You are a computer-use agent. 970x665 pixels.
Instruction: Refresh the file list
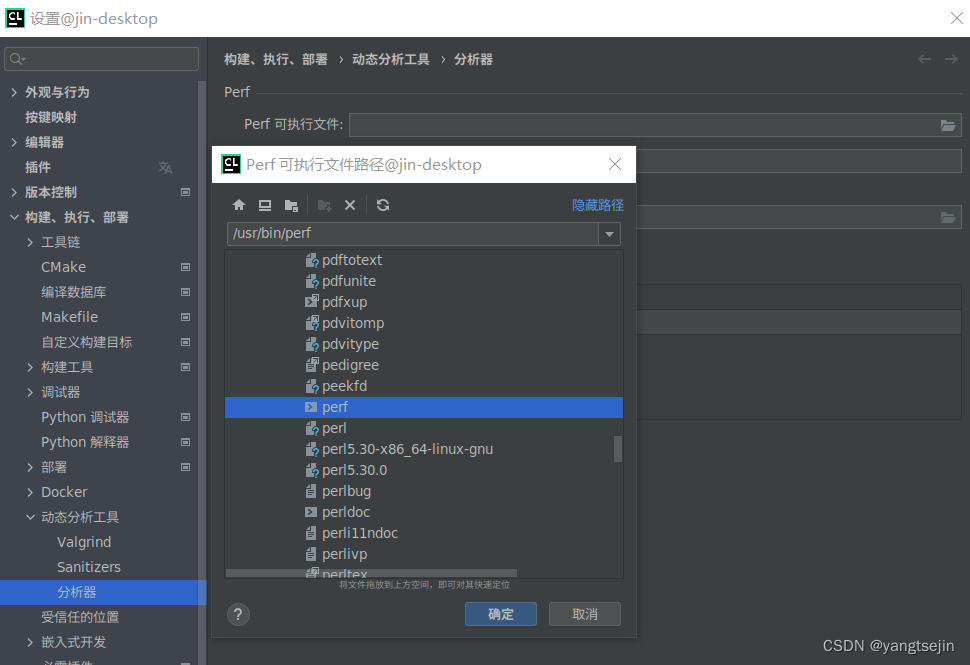pyautogui.click(x=383, y=205)
